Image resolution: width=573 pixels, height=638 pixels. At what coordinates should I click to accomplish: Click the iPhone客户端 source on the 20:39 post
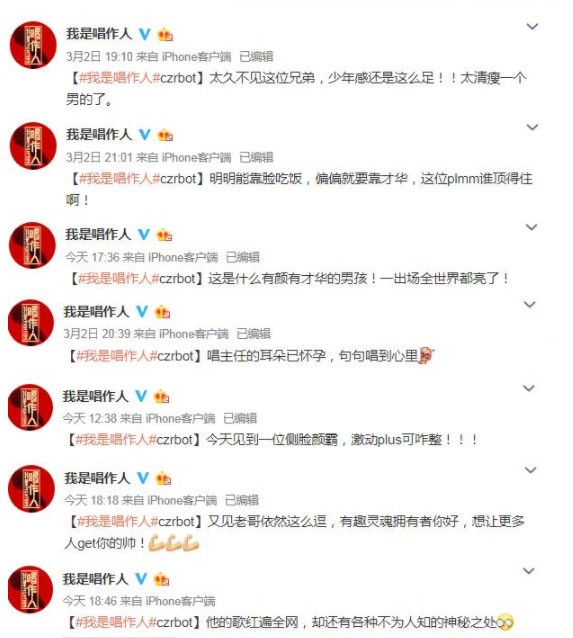point(194,334)
